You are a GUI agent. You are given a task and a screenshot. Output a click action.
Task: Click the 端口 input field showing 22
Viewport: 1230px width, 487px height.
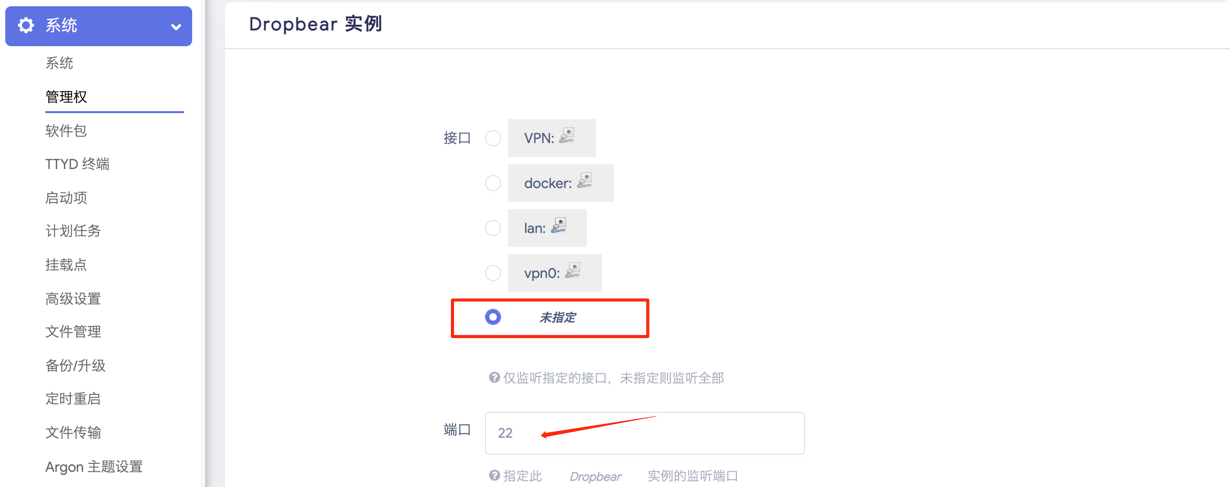[645, 433]
